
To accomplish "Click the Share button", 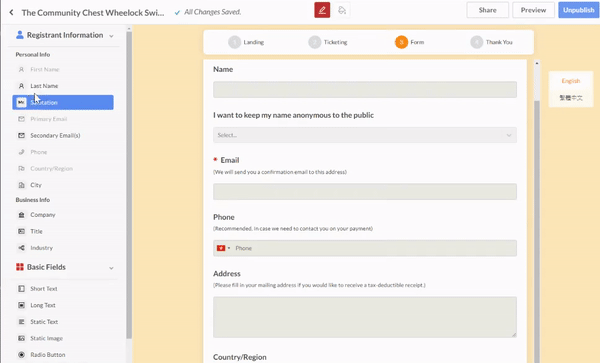I will pyautogui.click(x=488, y=10).
